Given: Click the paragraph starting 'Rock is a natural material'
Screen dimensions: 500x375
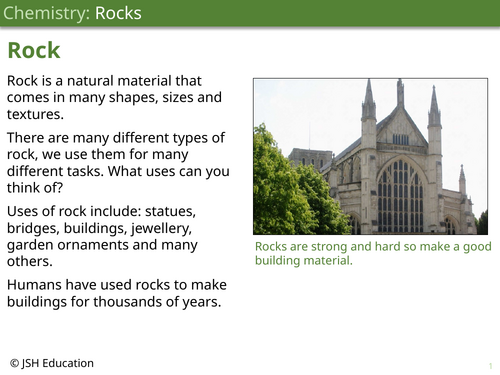Looking at the screenshot, I should pos(114,97).
